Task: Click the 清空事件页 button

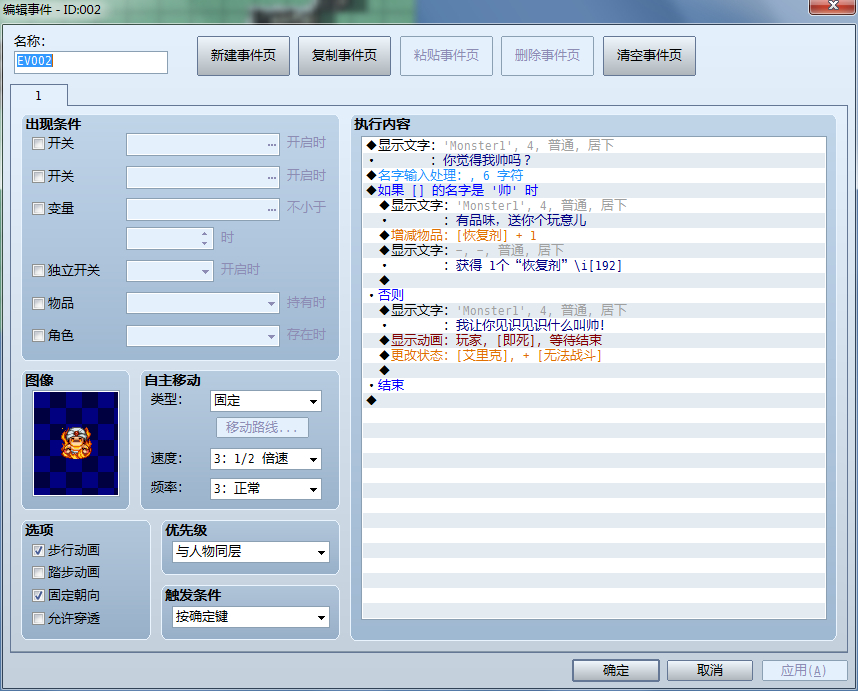Action: point(646,56)
